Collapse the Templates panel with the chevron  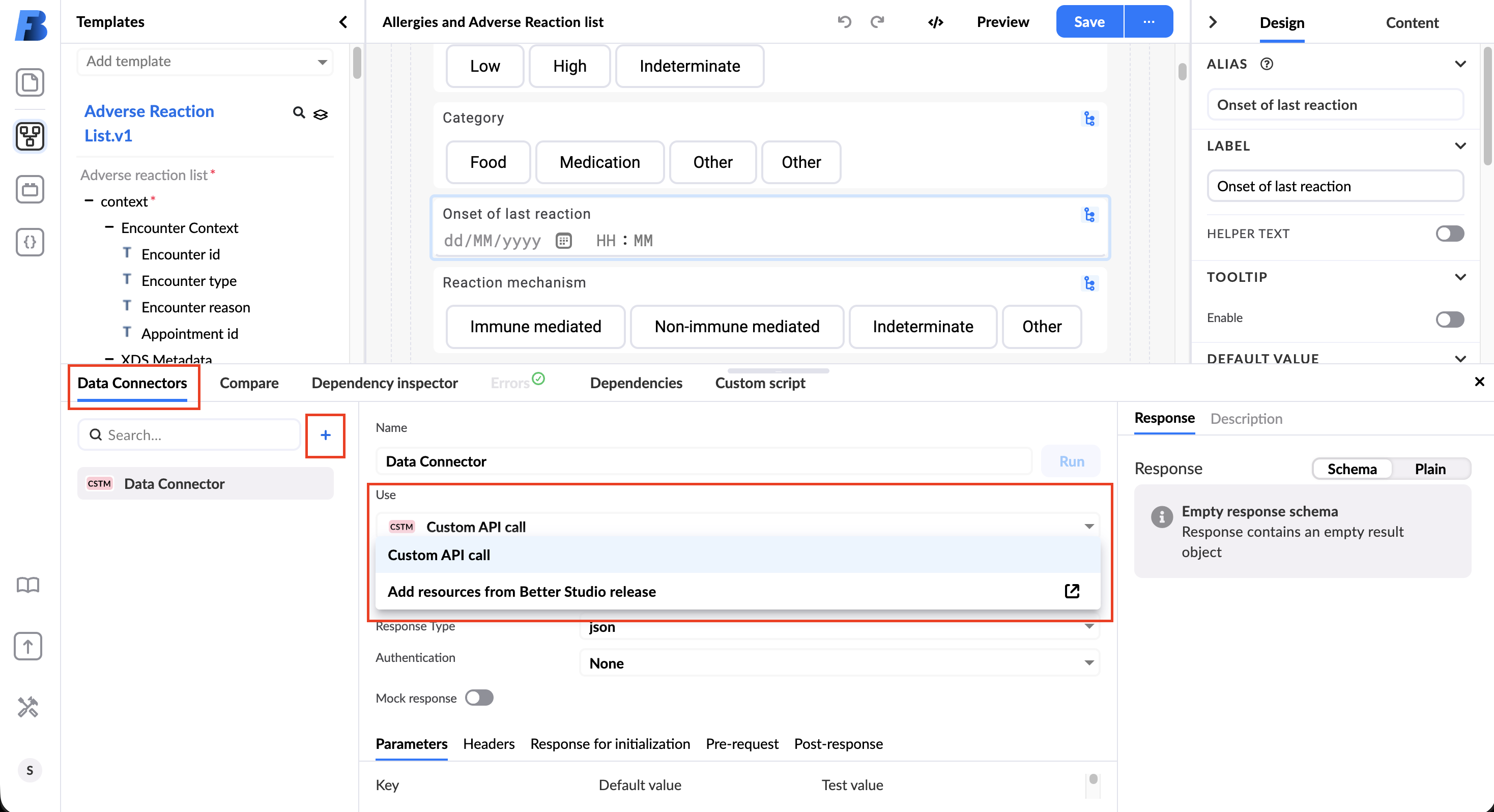[343, 22]
